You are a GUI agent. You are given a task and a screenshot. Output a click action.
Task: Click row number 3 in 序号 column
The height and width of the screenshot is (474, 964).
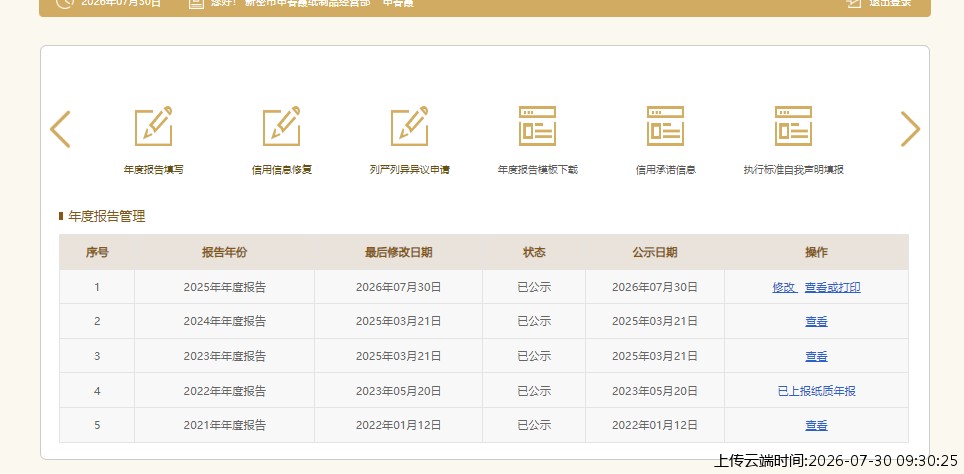tap(97, 356)
